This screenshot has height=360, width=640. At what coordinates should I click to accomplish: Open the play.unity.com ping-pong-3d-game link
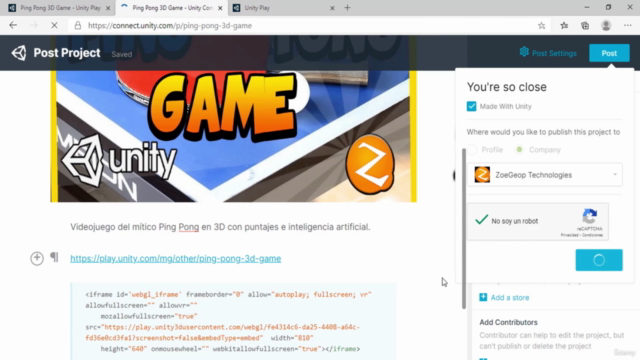pos(176,258)
